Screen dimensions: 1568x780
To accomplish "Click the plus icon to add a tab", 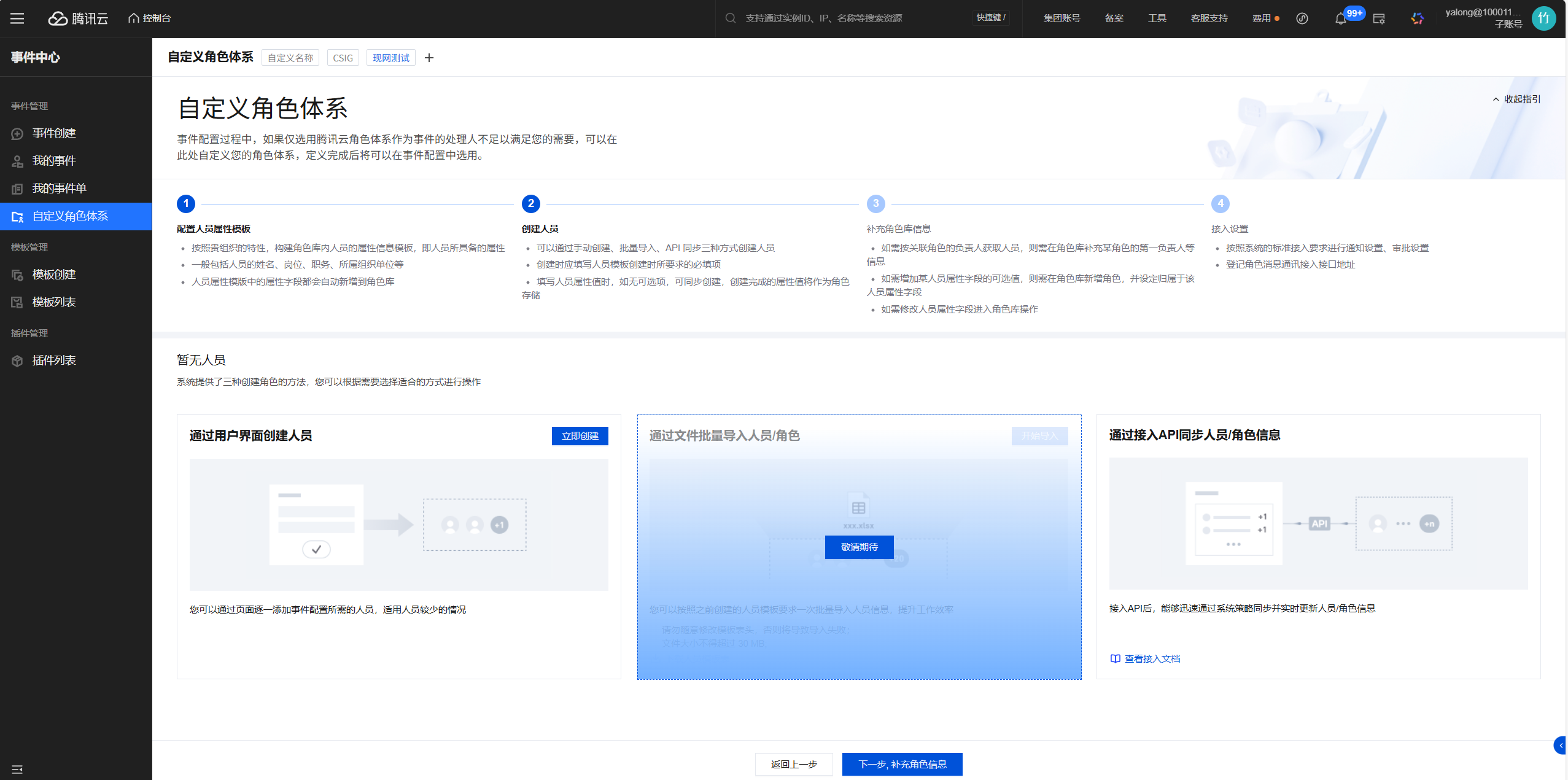I will (x=429, y=58).
